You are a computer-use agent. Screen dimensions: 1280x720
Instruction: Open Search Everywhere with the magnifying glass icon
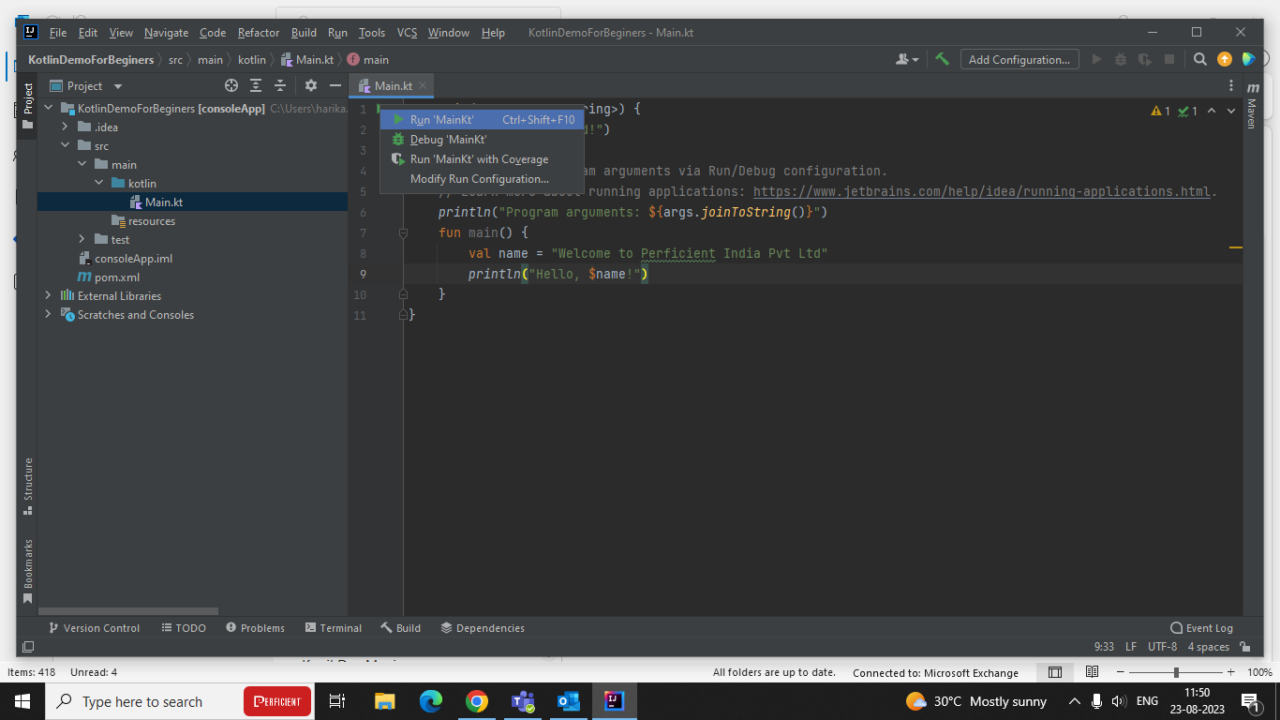(x=1199, y=59)
